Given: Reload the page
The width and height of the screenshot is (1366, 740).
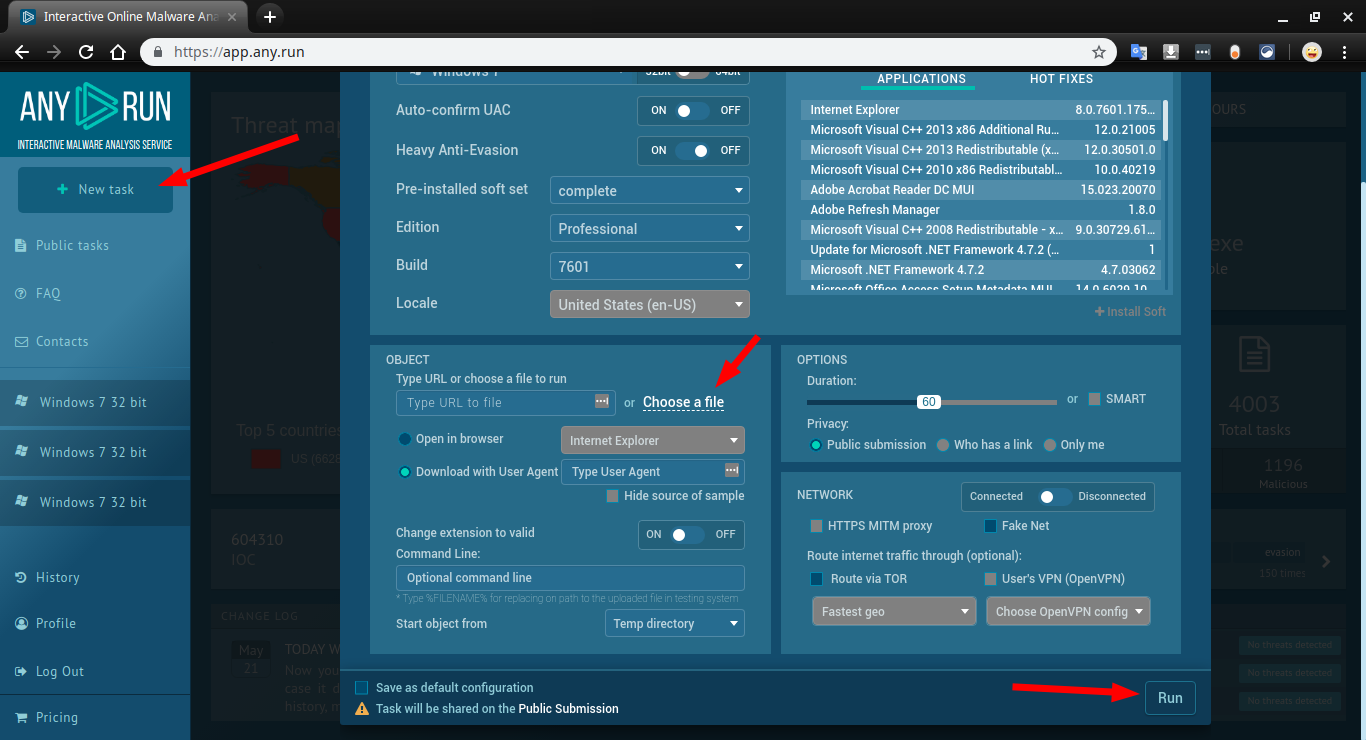Looking at the screenshot, I should coord(86,52).
